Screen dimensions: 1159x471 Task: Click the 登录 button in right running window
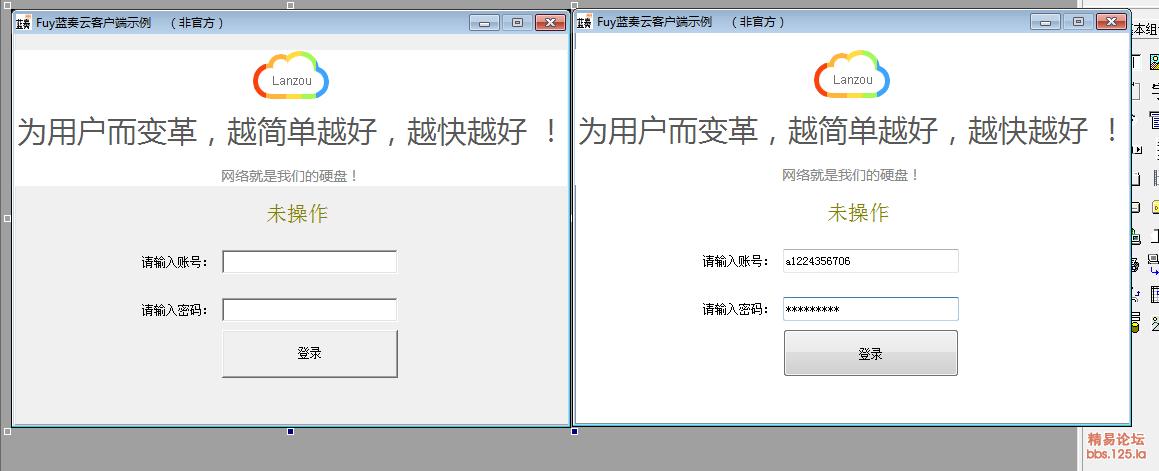pyautogui.click(x=871, y=353)
